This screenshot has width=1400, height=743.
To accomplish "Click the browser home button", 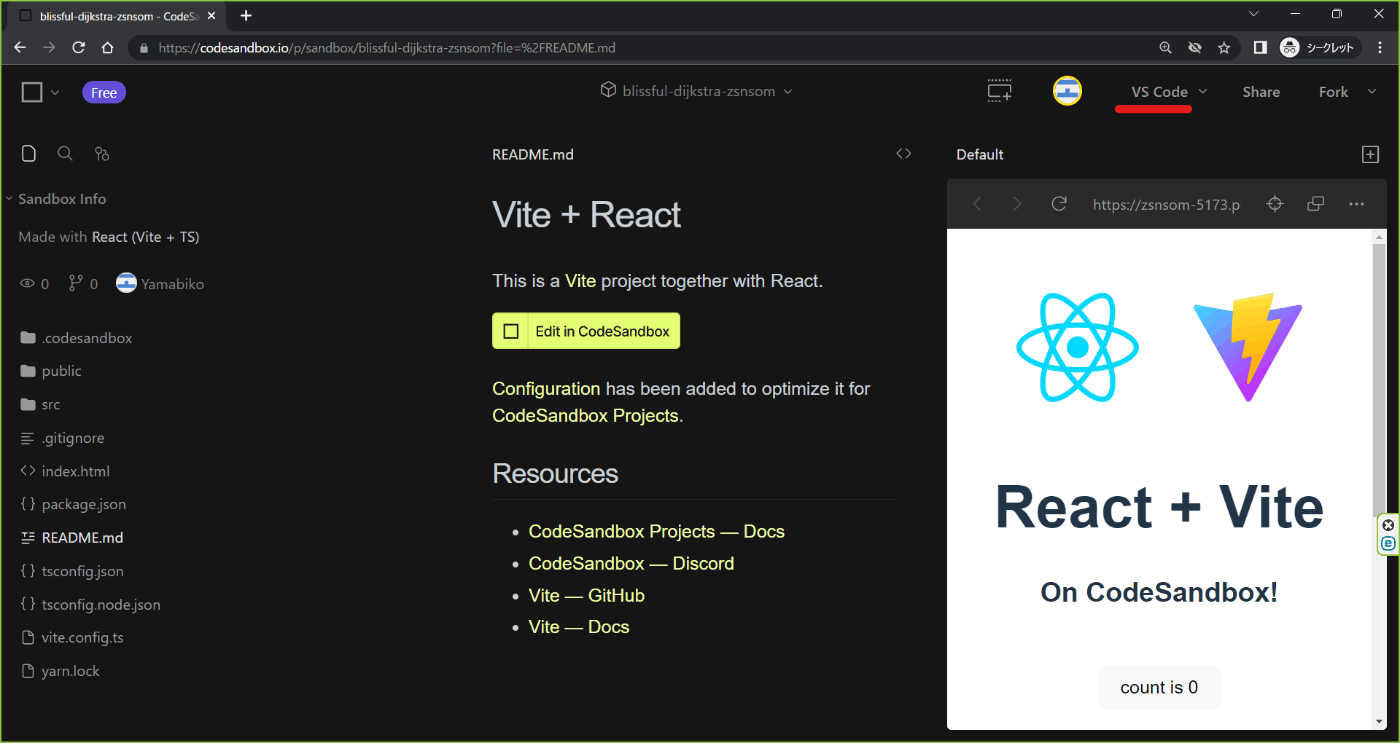I will click(x=107, y=47).
